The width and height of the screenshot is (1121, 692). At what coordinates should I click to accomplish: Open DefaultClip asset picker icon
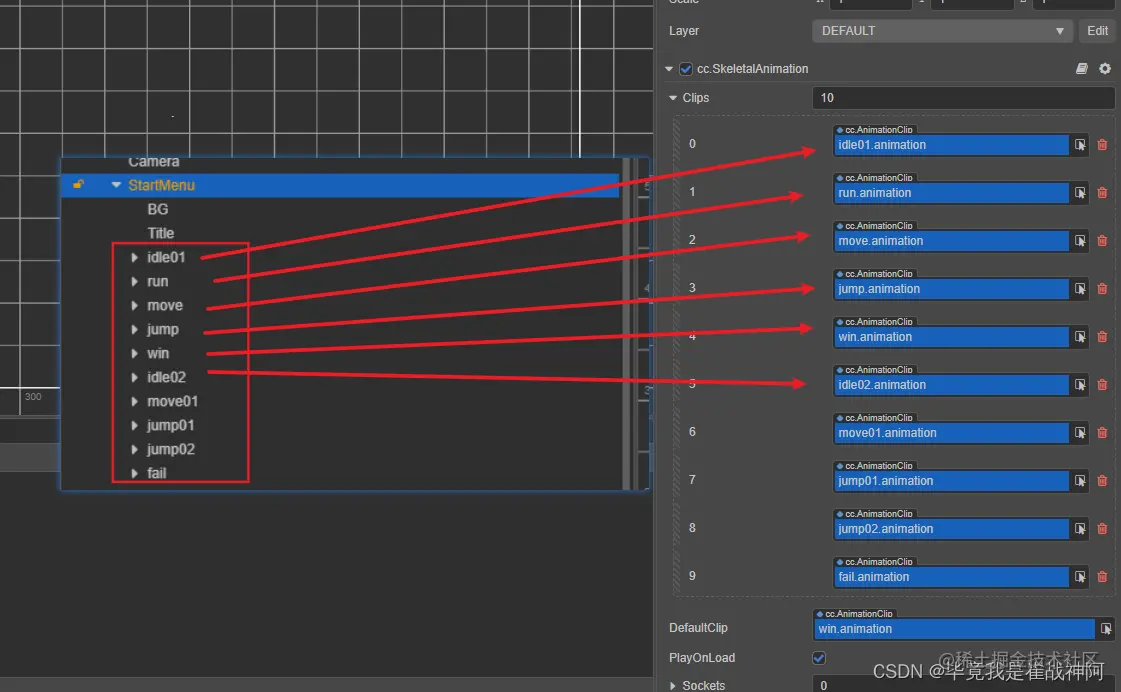point(1106,629)
